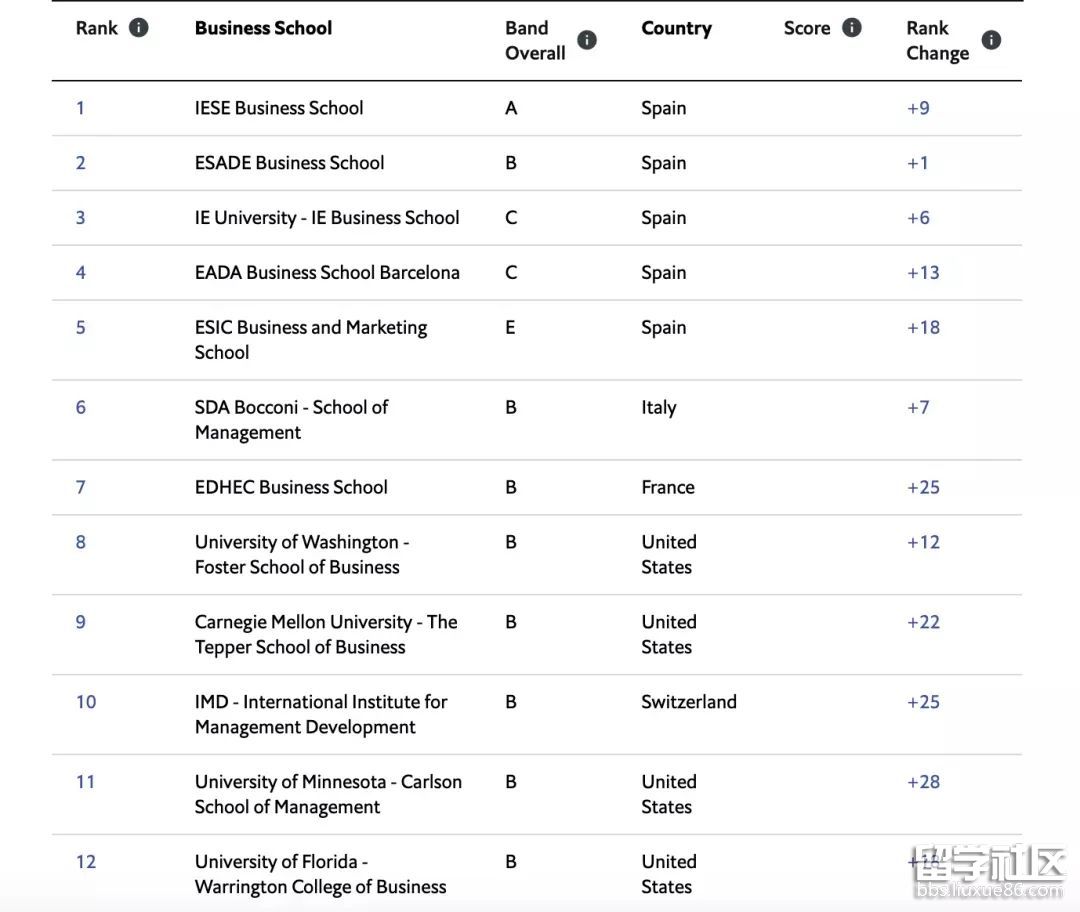Click info icon next to Band Overall
Viewport: 1080px width, 912px height.
tap(587, 40)
